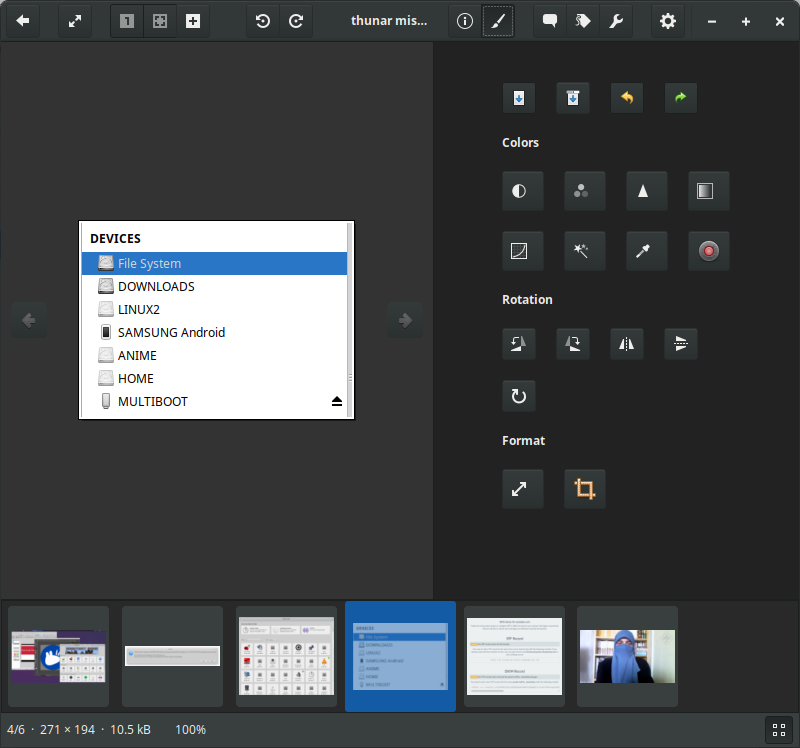Mirror the image horizontally
800x748 pixels.
(627, 344)
